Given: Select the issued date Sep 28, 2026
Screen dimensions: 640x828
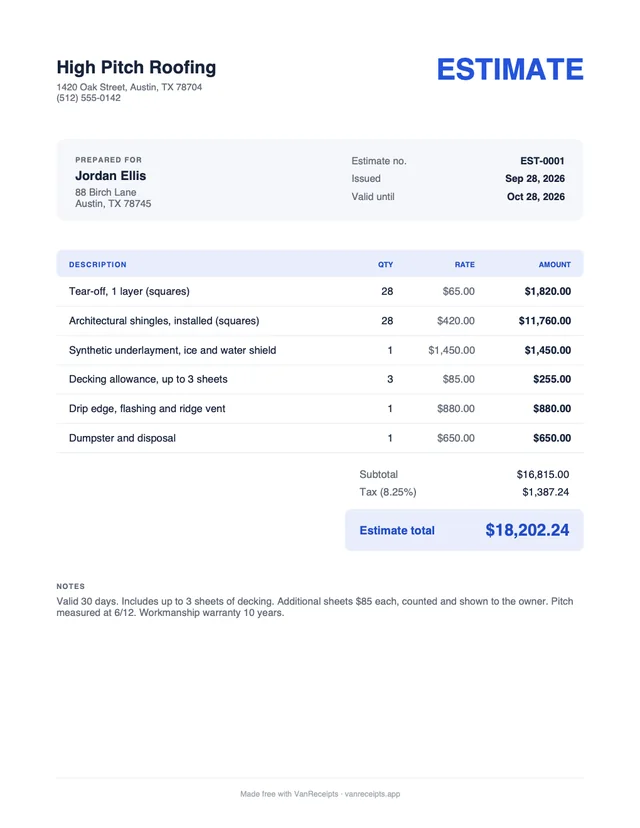Looking at the screenshot, I should pyautogui.click(x=535, y=178).
